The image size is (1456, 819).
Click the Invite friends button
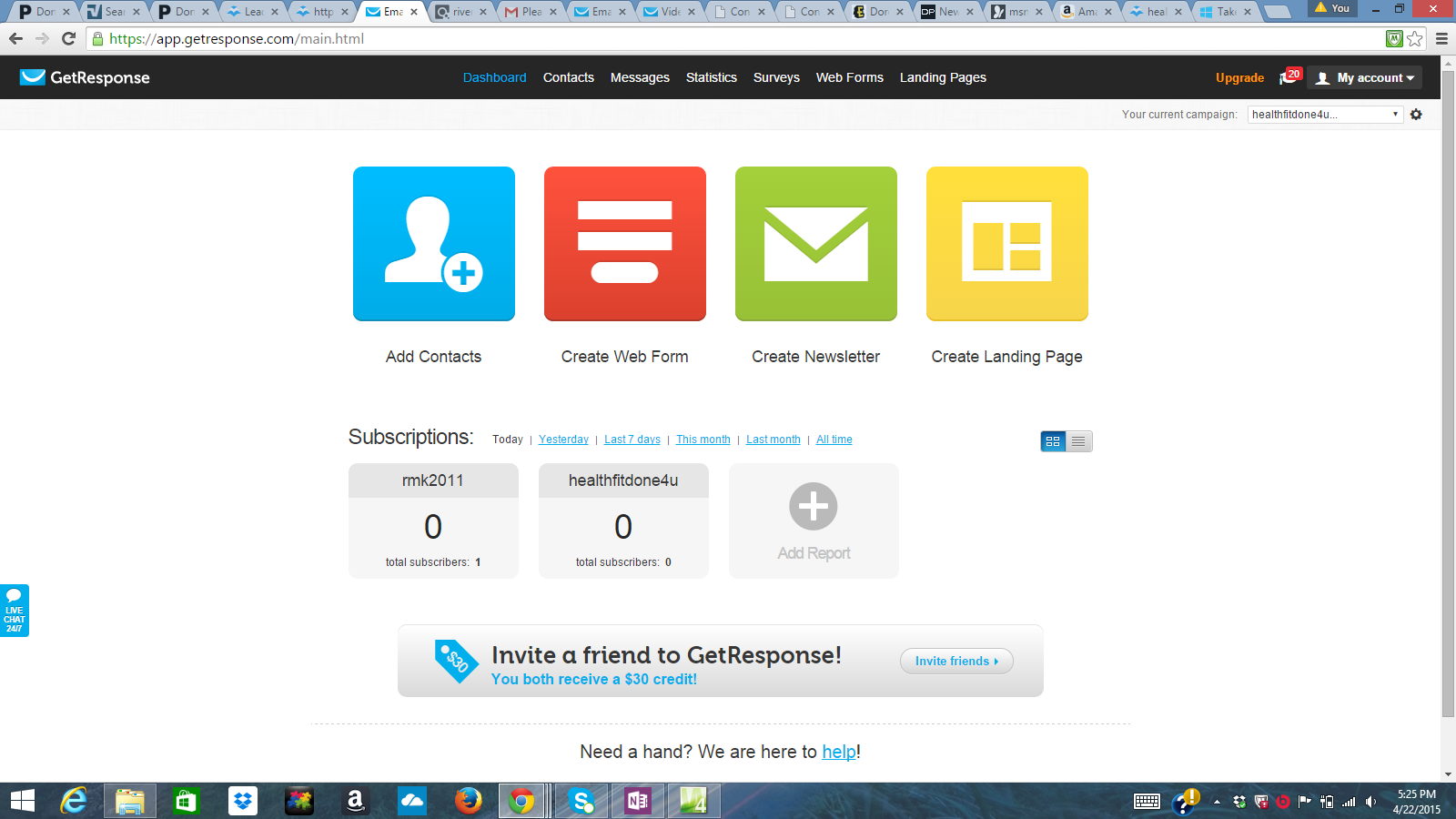(x=956, y=661)
